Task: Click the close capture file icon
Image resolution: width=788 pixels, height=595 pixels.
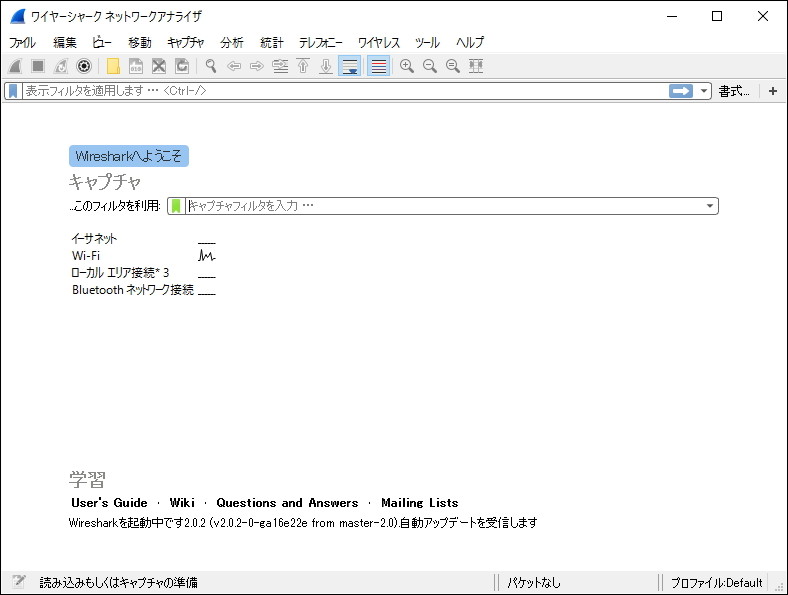Action: click(159, 66)
